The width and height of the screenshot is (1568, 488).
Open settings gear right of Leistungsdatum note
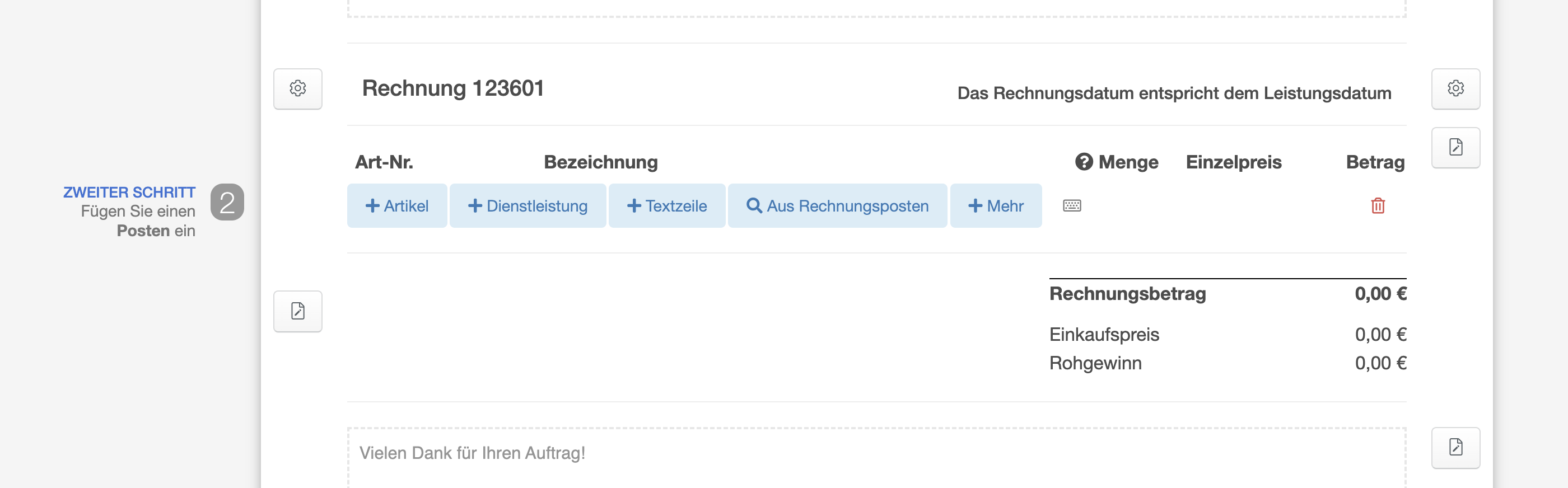tap(1455, 89)
